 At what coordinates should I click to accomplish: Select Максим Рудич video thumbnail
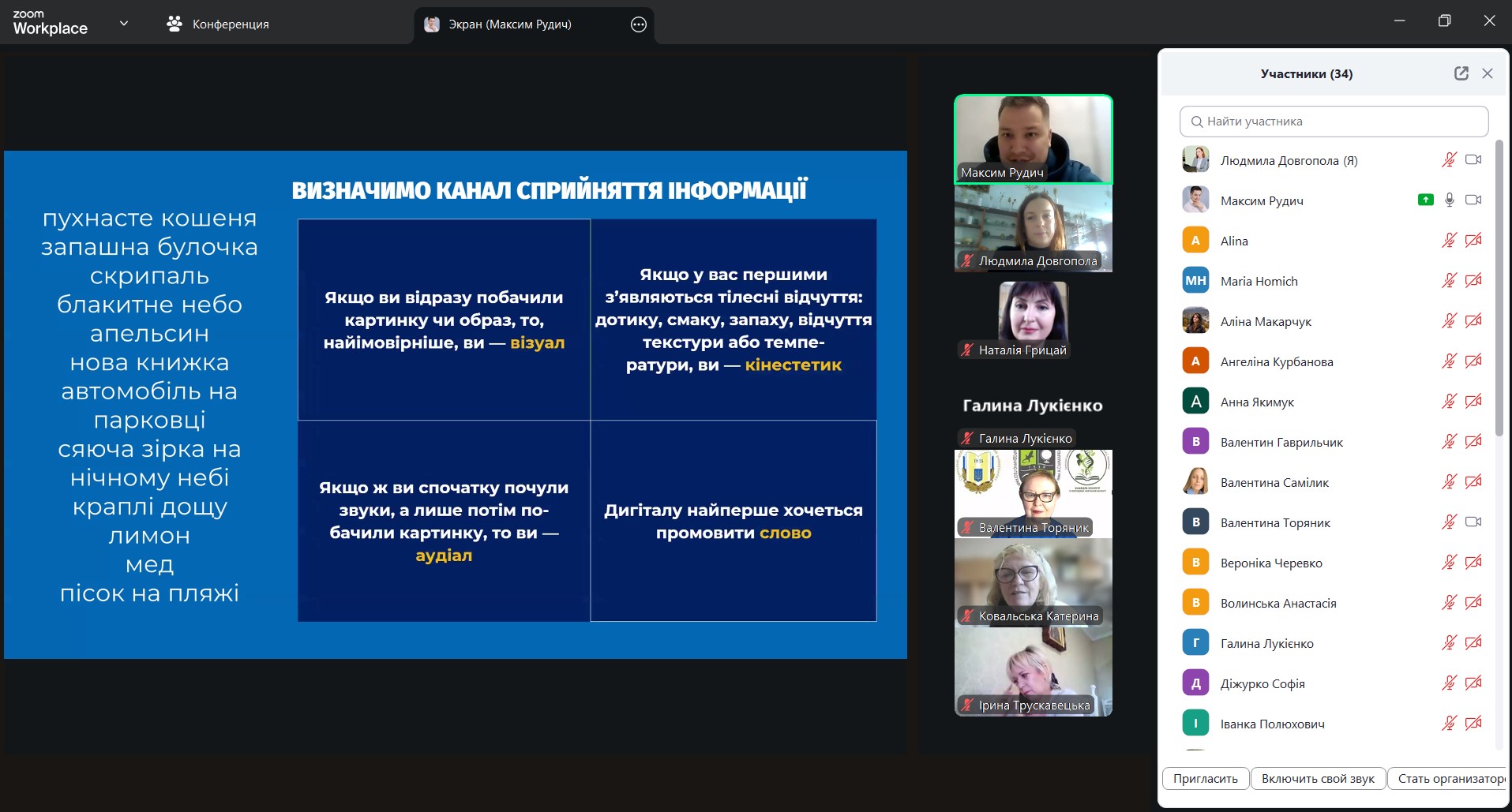point(1033,139)
